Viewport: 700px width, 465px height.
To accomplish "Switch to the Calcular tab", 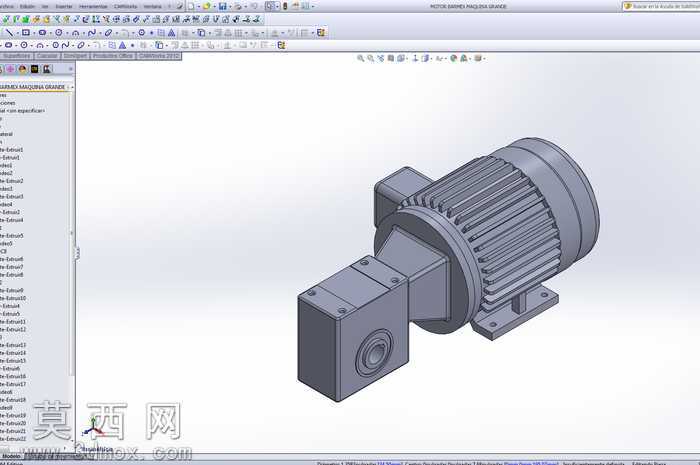I will pos(47,56).
